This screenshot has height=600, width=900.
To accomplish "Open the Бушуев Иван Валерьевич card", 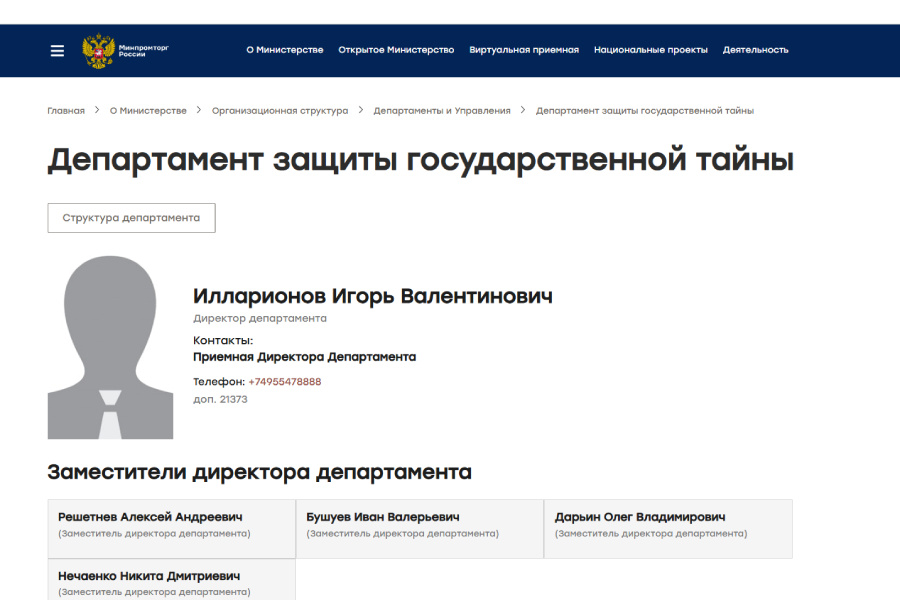I will [420, 529].
